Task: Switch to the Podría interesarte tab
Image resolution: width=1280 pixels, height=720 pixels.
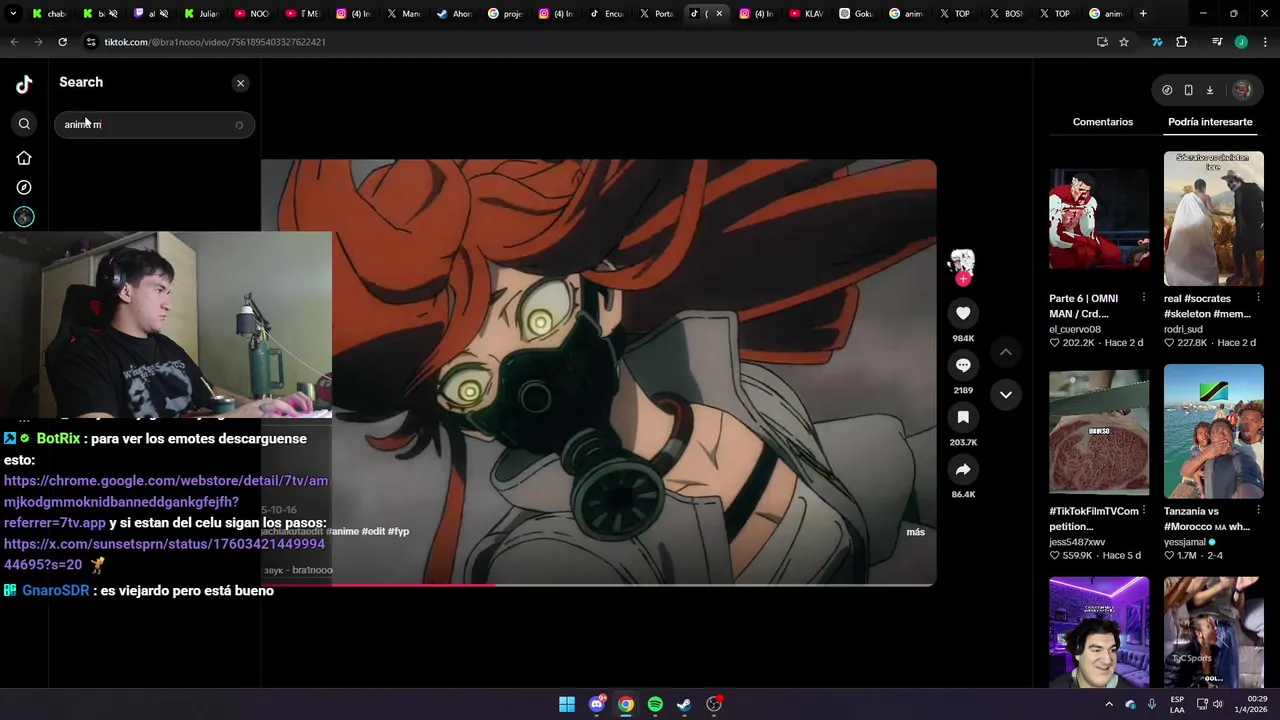Action: (x=1210, y=122)
